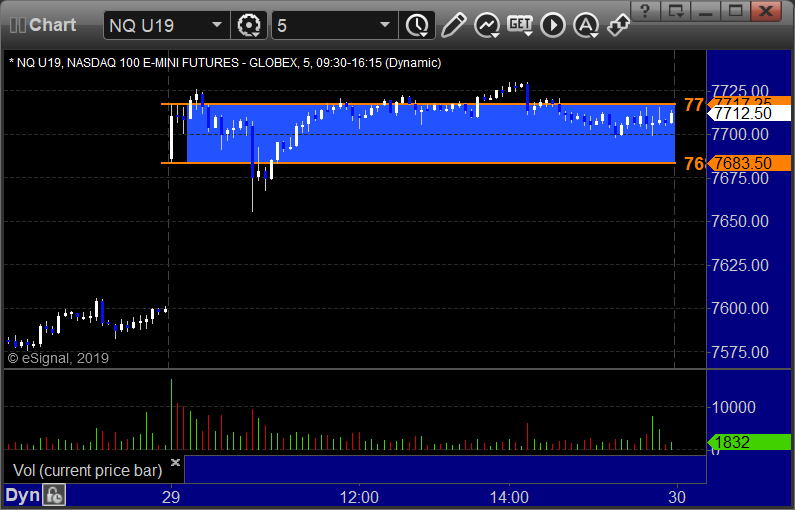Viewport: 795px width, 510px height.
Task: Close the Chart window
Action: pyautogui.click(x=766, y=11)
